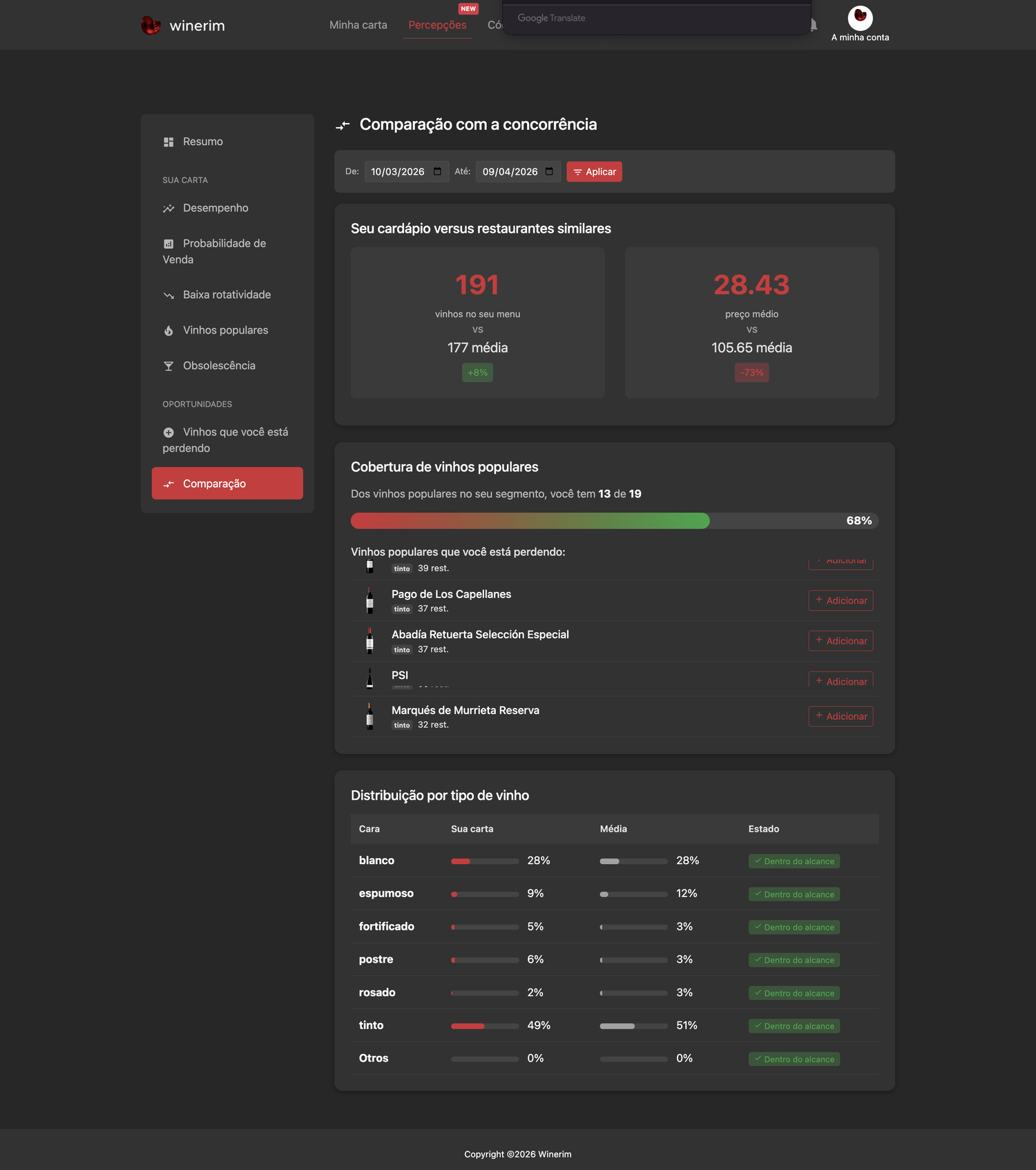Click the Google Translate bar
This screenshot has height=1170, width=1036.
coord(656,19)
